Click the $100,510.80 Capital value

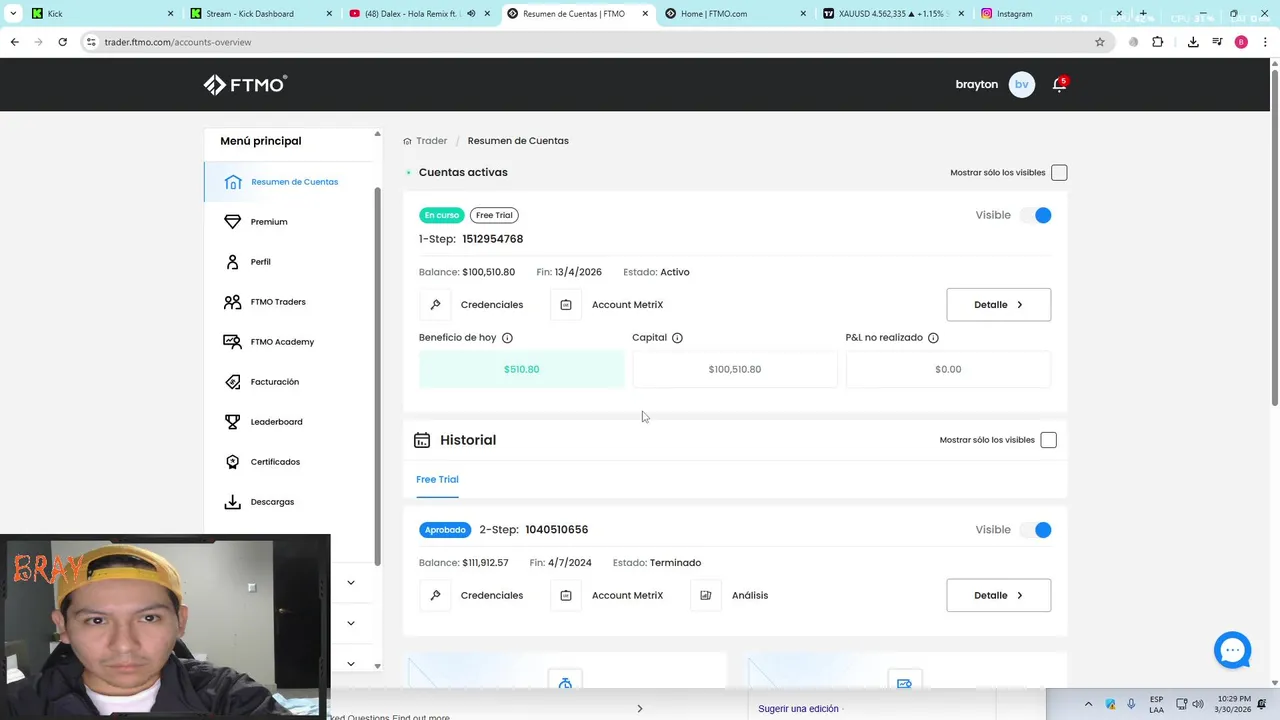pyautogui.click(x=735, y=370)
